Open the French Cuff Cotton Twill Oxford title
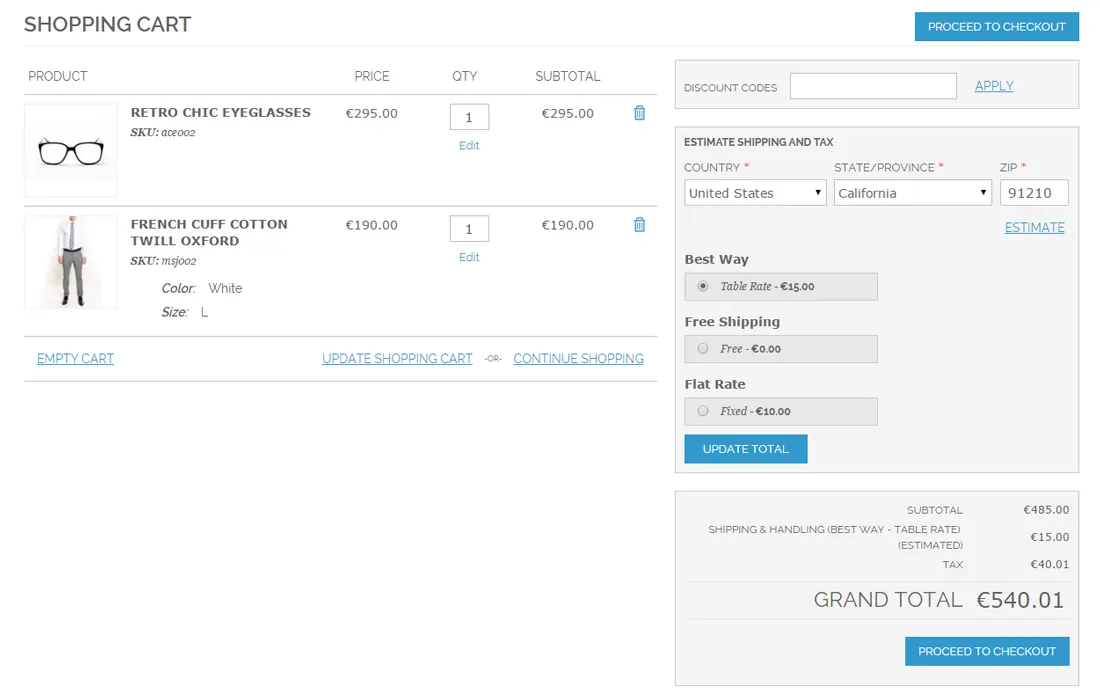 pyautogui.click(x=209, y=232)
